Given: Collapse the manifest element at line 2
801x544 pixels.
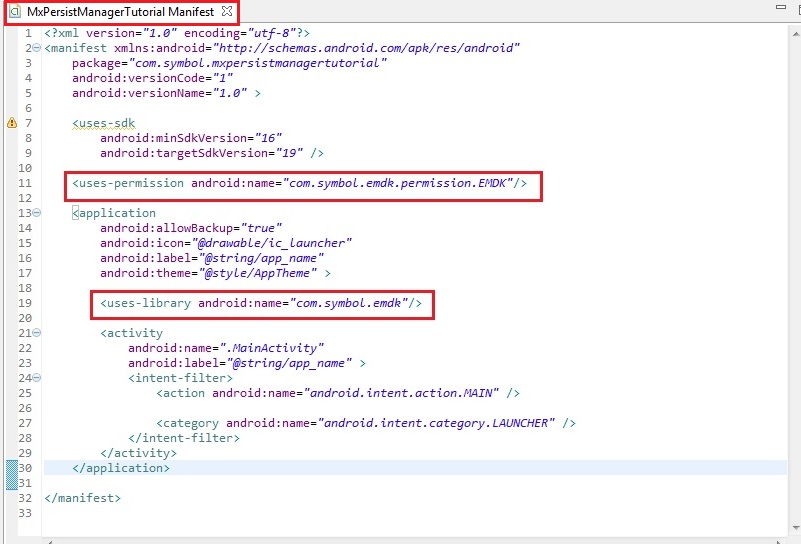Looking at the screenshot, I should [37, 48].
